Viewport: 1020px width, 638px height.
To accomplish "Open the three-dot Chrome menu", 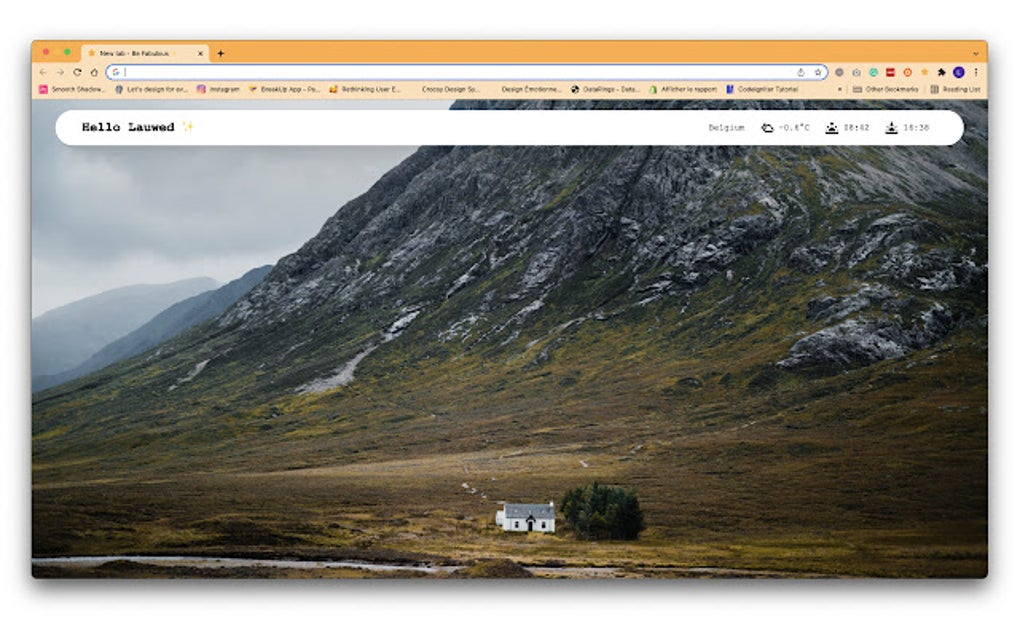I will click(976, 72).
